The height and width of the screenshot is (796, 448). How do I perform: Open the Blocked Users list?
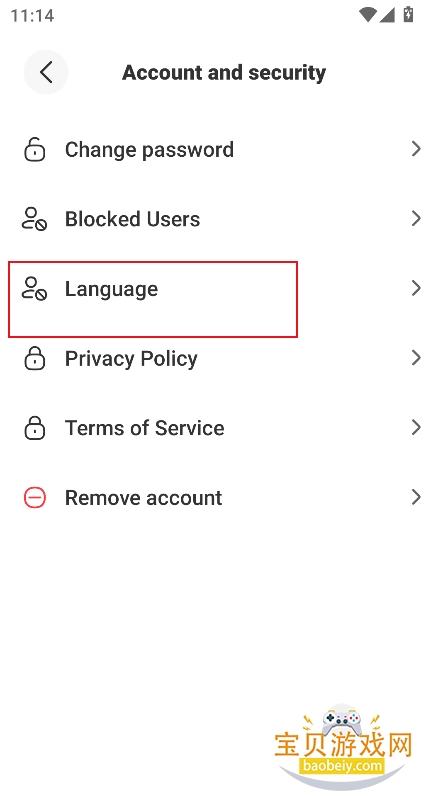point(224,219)
